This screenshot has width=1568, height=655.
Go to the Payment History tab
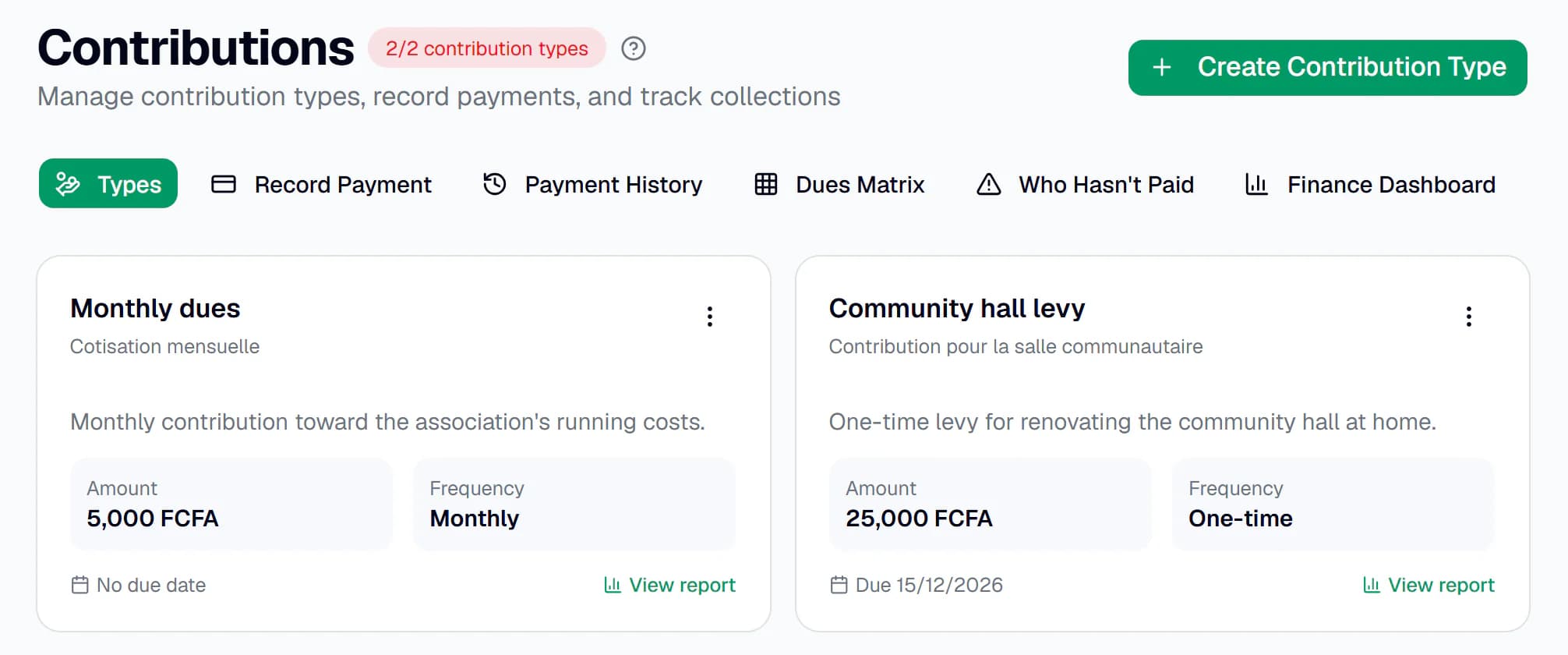pos(592,184)
